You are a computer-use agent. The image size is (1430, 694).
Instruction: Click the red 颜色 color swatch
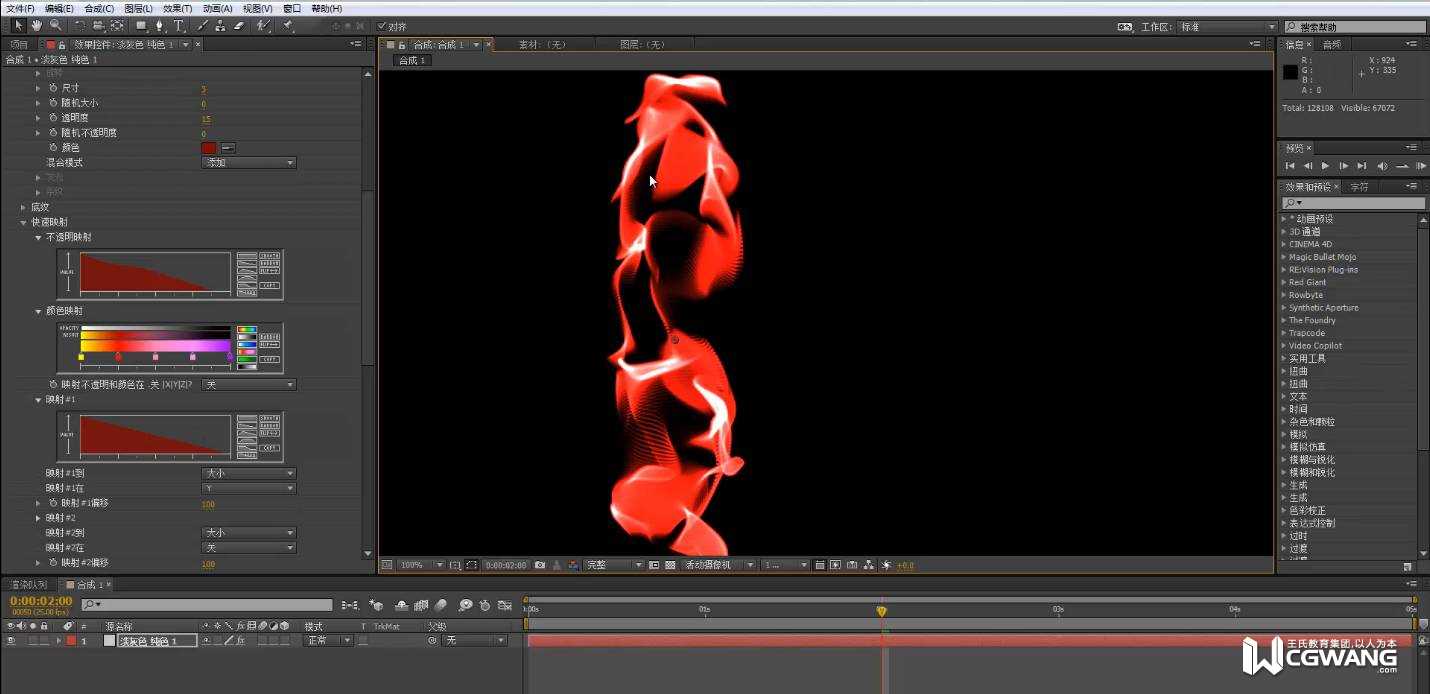pos(209,147)
